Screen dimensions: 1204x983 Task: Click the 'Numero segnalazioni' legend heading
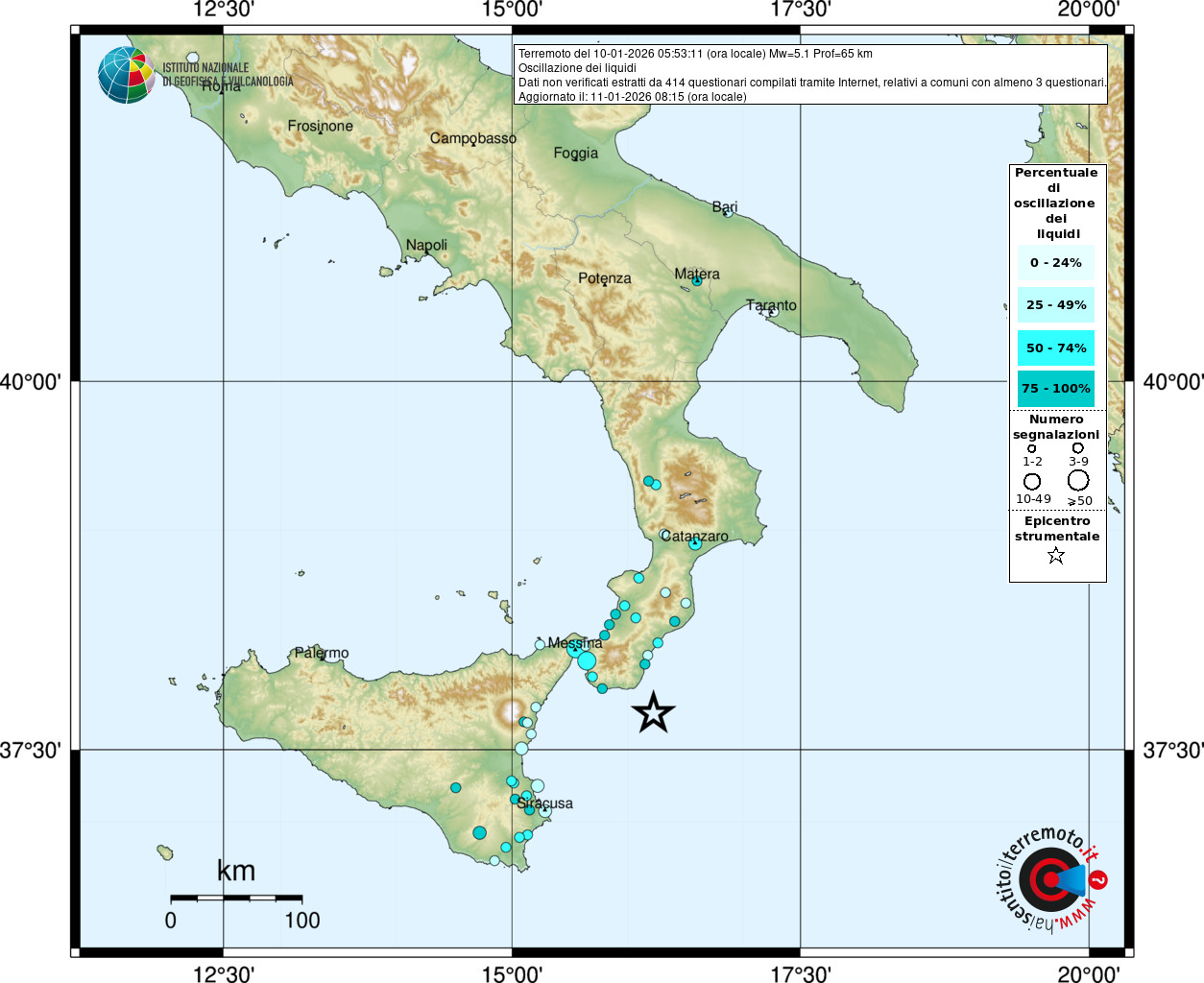coord(1056,427)
